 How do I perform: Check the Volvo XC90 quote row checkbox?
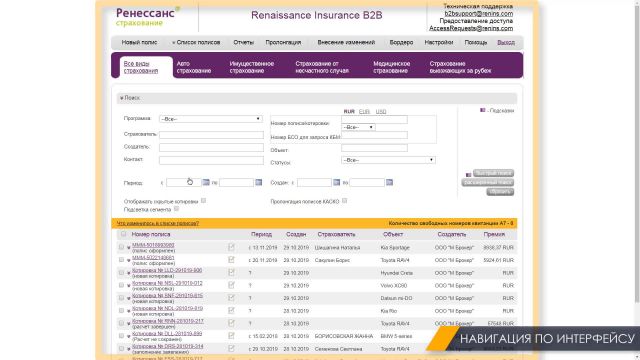click(x=121, y=285)
